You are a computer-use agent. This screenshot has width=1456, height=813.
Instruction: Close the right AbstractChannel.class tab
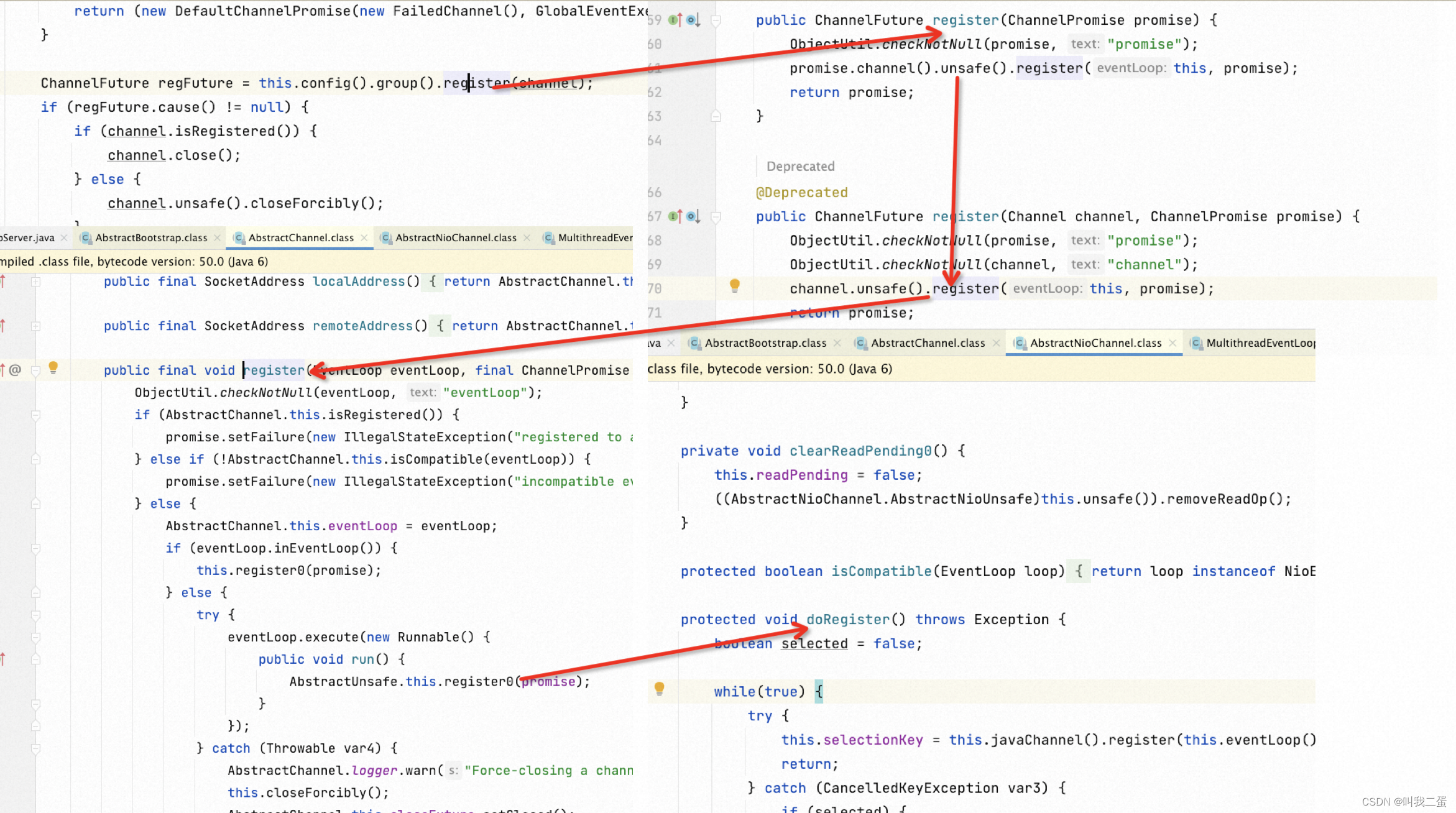coord(996,343)
